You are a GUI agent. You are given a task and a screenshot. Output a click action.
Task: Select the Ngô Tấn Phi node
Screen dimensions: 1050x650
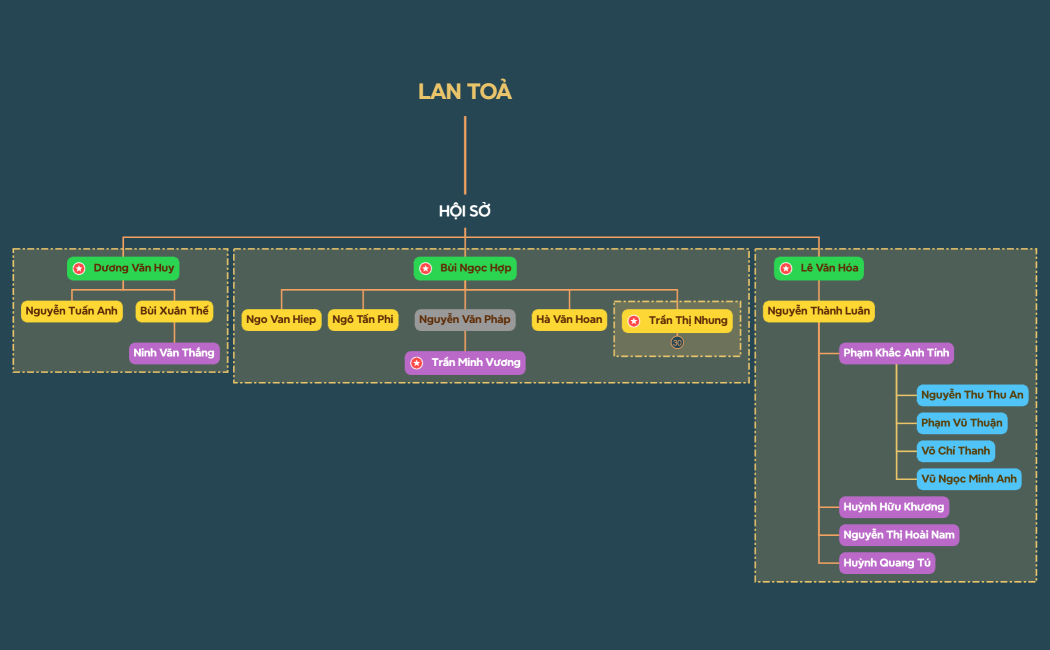click(364, 320)
